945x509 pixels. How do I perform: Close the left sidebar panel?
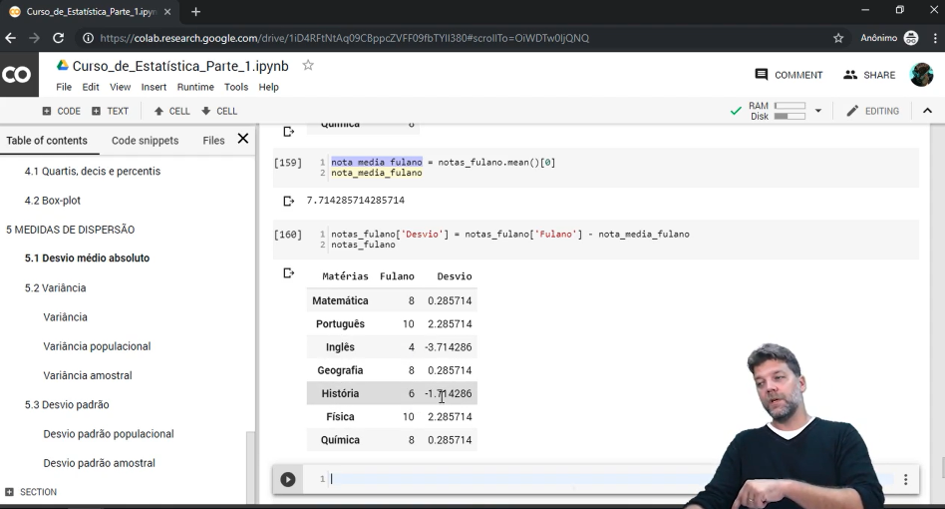[x=243, y=139]
